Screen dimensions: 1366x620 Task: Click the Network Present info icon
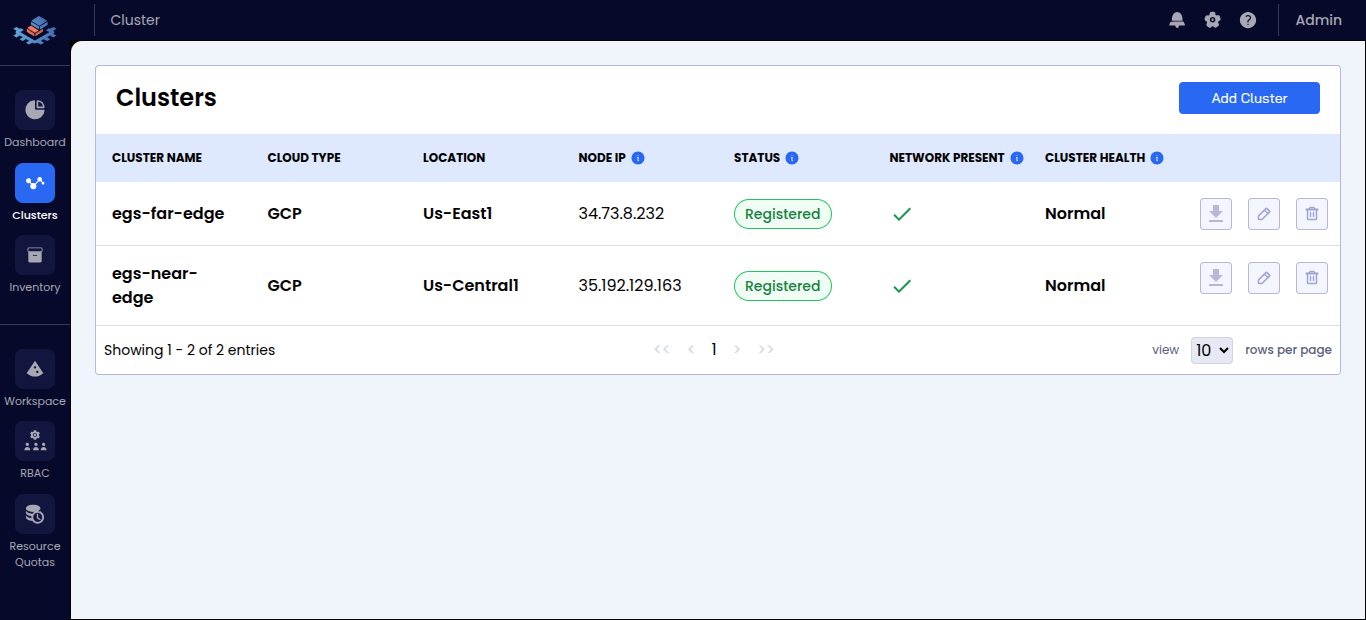pyautogui.click(x=1017, y=158)
